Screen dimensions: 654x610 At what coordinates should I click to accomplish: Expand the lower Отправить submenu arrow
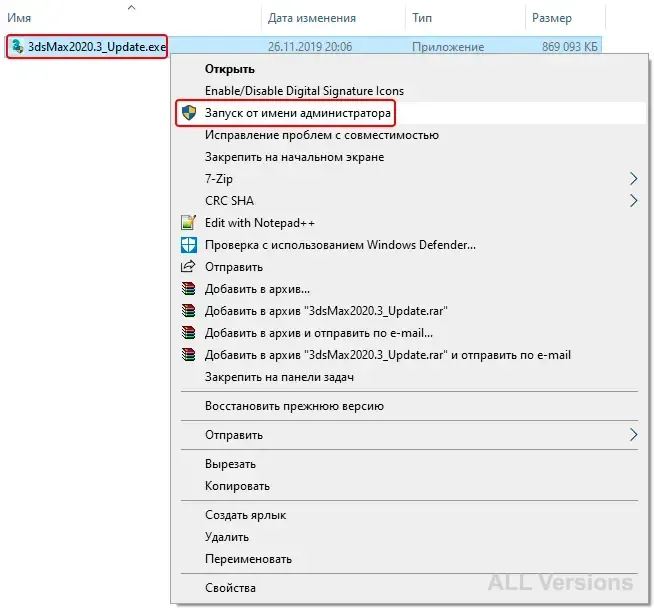[634, 435]
